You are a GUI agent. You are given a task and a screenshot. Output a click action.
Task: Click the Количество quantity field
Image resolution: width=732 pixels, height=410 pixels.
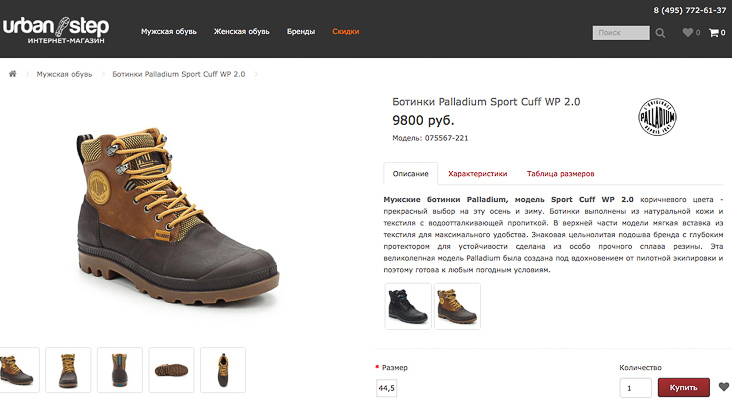pyautogui.click(x=635, y=388)
